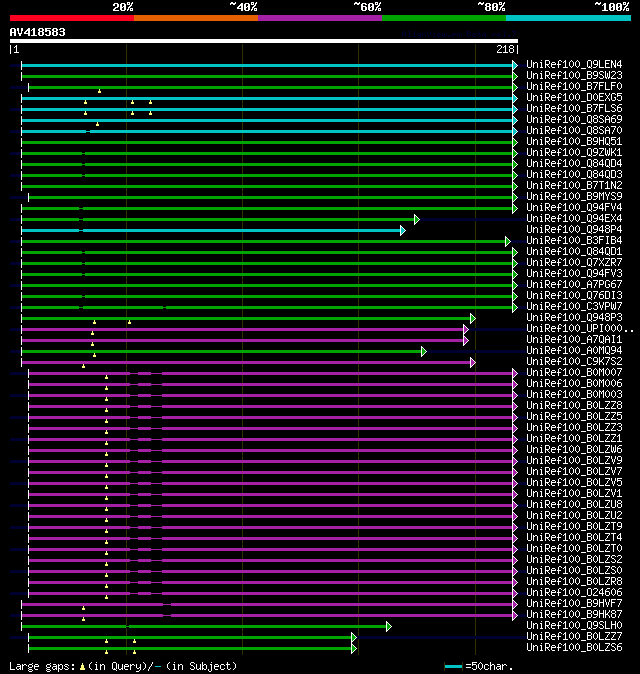Select the UniRef100_Q8SA70 label
This screenshot has height=674, width=640.
point(574,131)
